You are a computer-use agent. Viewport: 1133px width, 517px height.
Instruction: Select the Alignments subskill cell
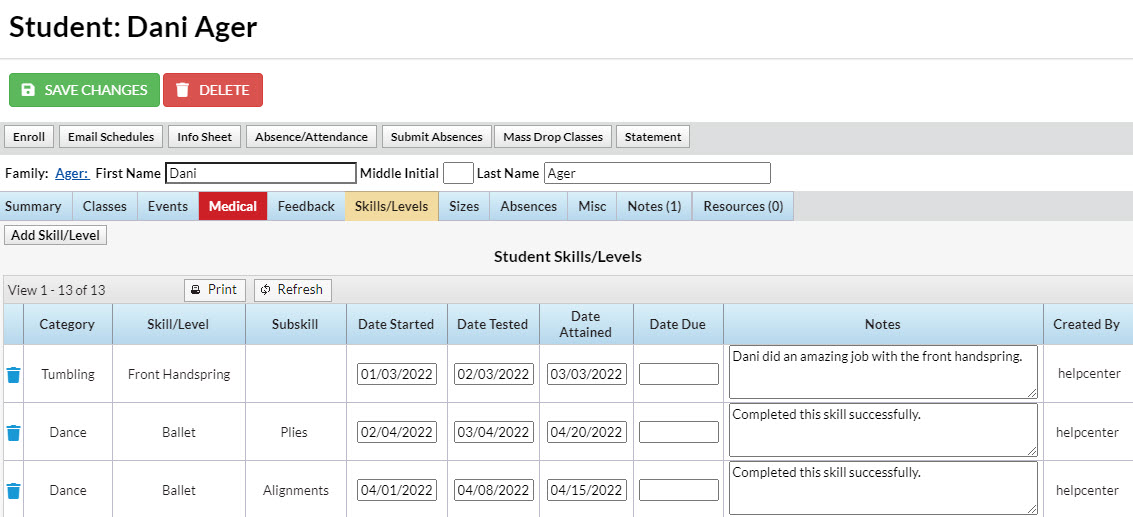pyautogui.click(x=296, y=490)
